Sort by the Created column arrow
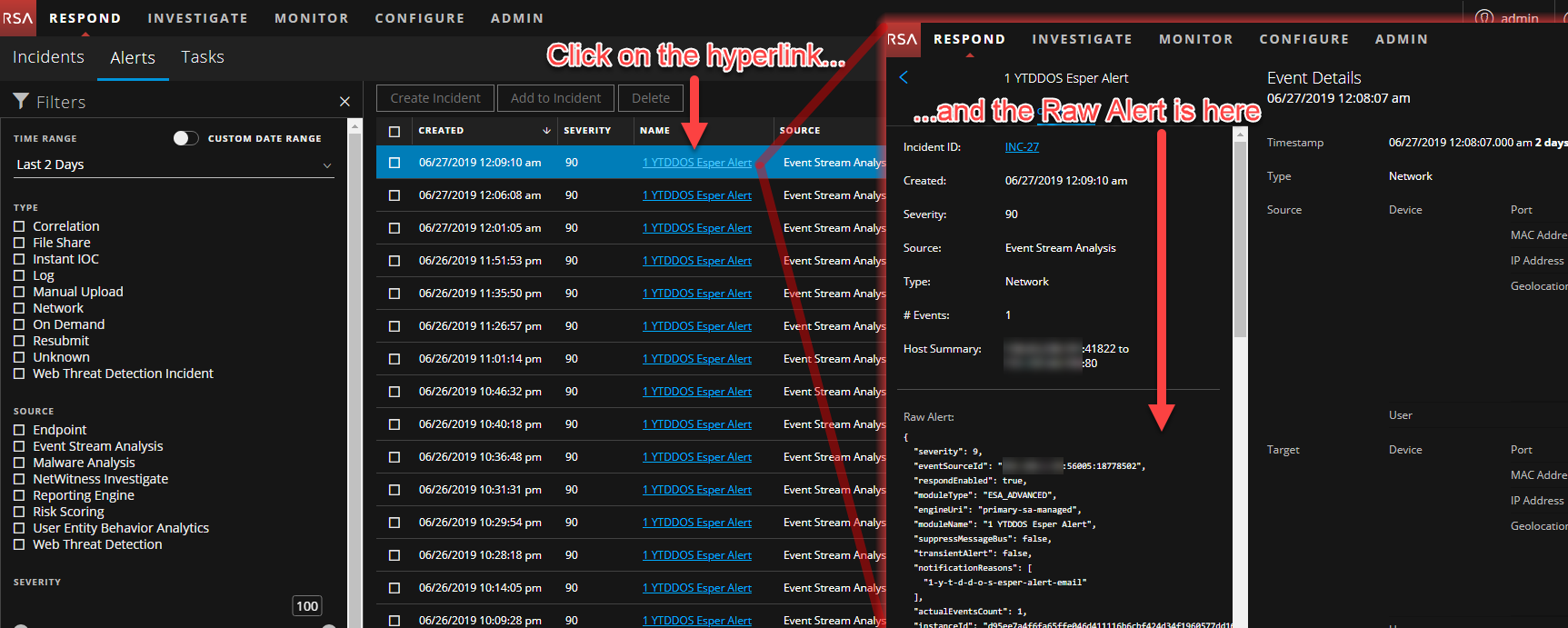Image resolution: width=1568 pixels, height=628 pixels. (546, 131)
